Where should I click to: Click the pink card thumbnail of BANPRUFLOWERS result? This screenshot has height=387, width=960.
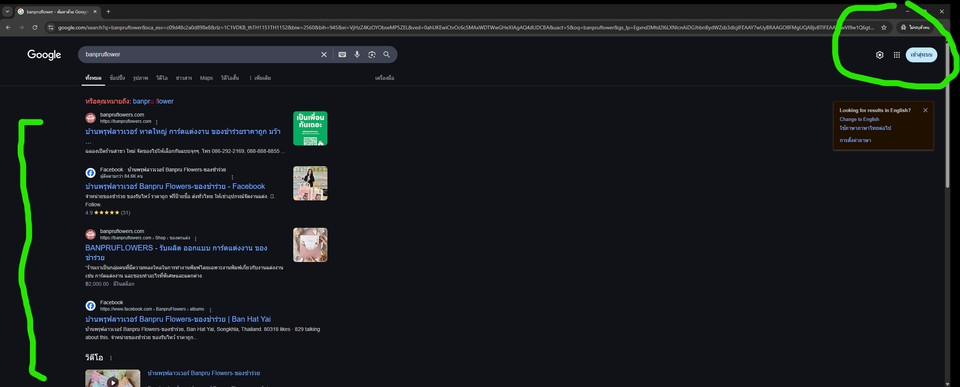pos(310,245)
